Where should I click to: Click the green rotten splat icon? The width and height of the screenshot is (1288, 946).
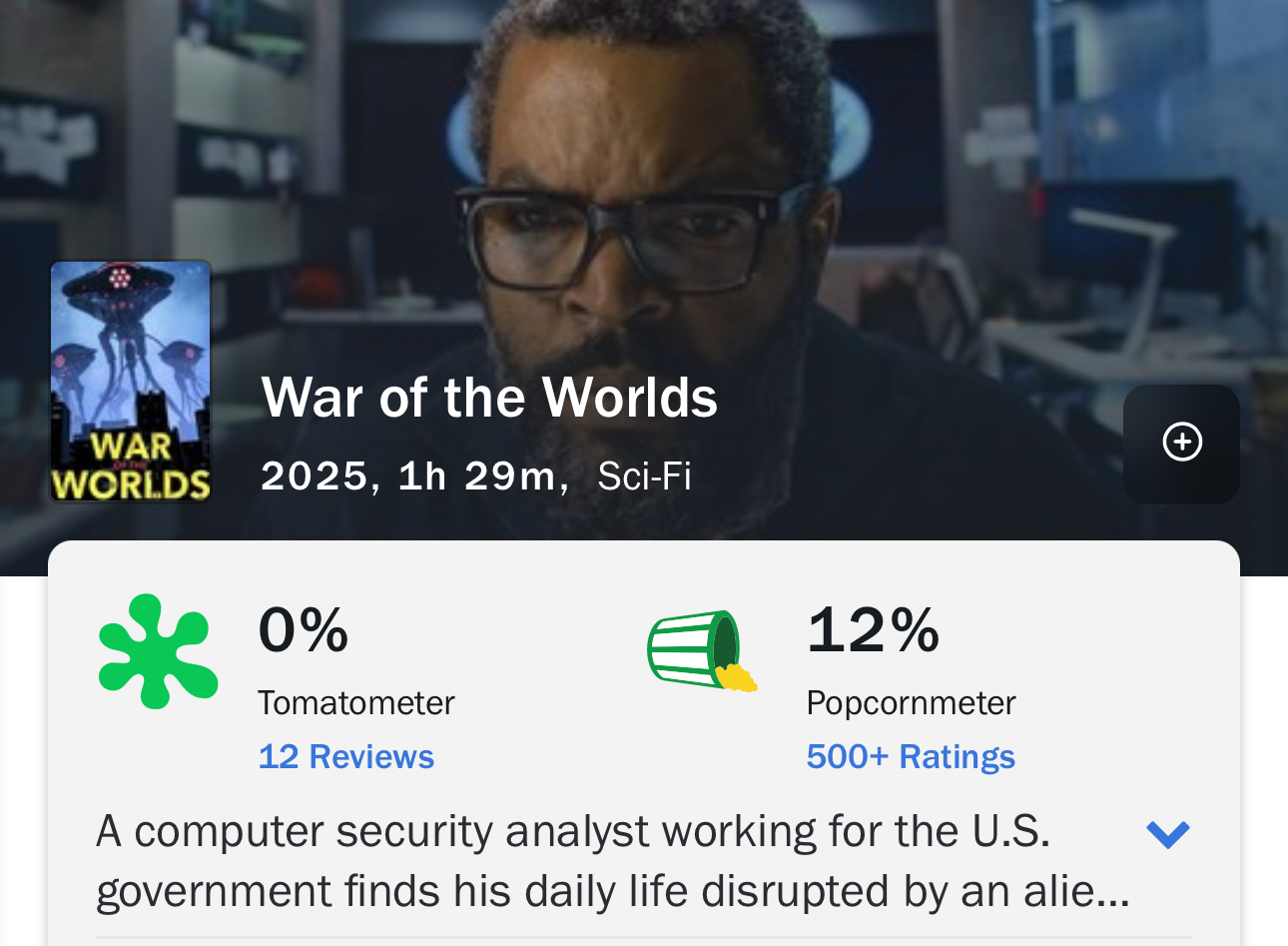click(158, 651)
